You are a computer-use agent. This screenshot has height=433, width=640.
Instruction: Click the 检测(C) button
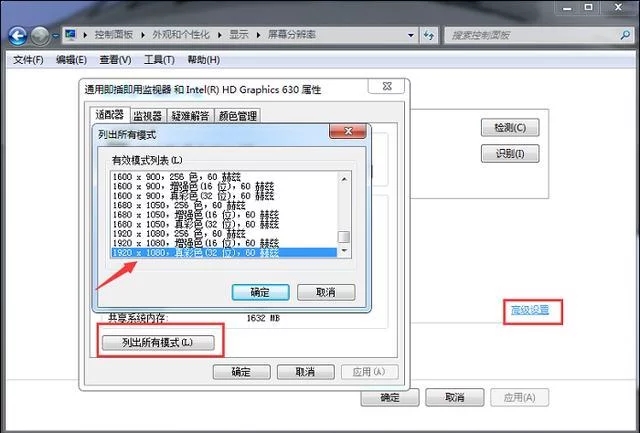coord(509,128)
